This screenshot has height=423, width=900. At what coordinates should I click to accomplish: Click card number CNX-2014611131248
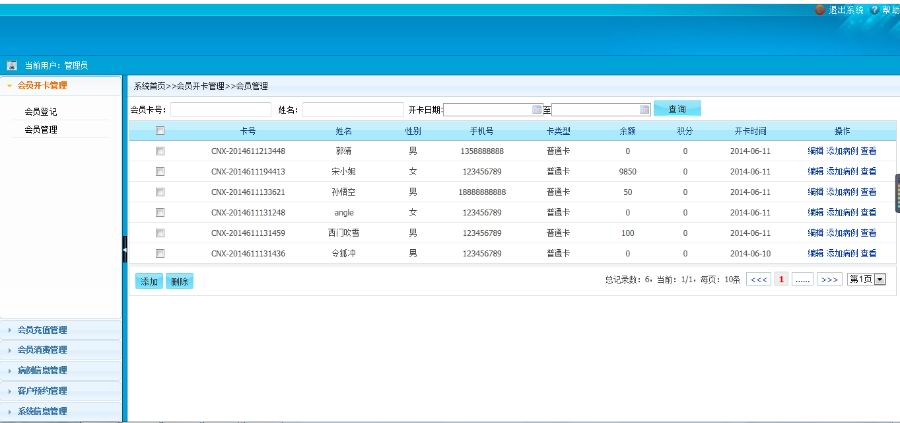[x=248, y=212]
